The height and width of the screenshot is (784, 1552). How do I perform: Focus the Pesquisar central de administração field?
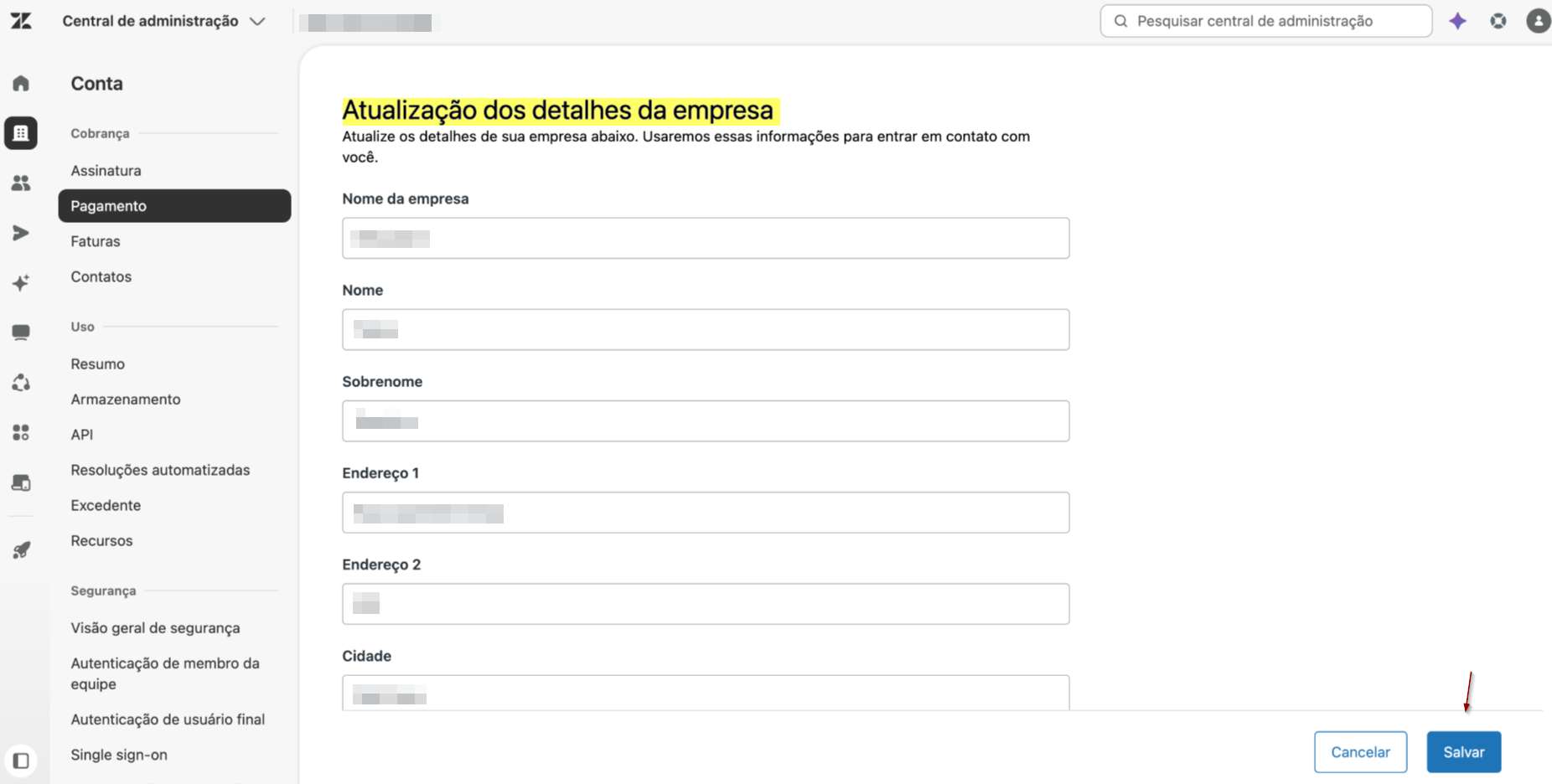click(1265, 21)
